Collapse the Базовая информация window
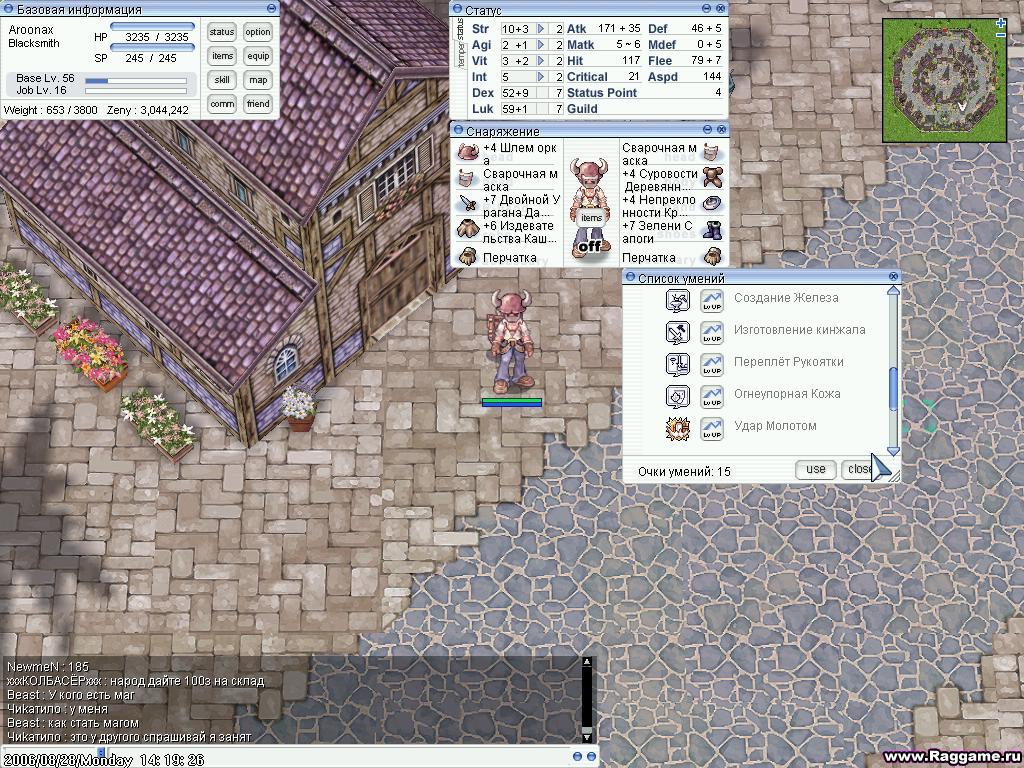Screen dimensions: 1024x768 tap(272, 8)
